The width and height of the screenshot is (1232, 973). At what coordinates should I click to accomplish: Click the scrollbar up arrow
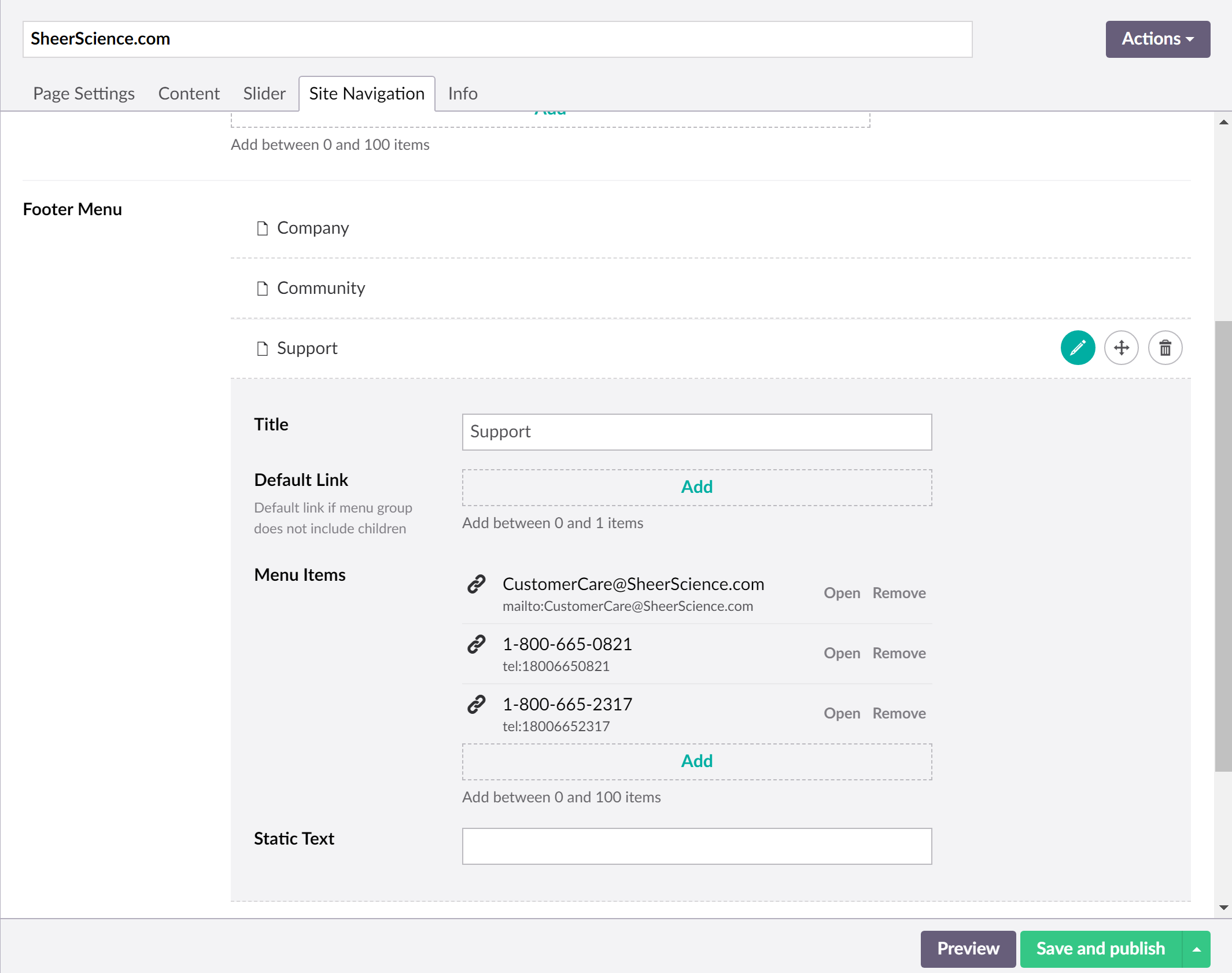pos(1223,122)
